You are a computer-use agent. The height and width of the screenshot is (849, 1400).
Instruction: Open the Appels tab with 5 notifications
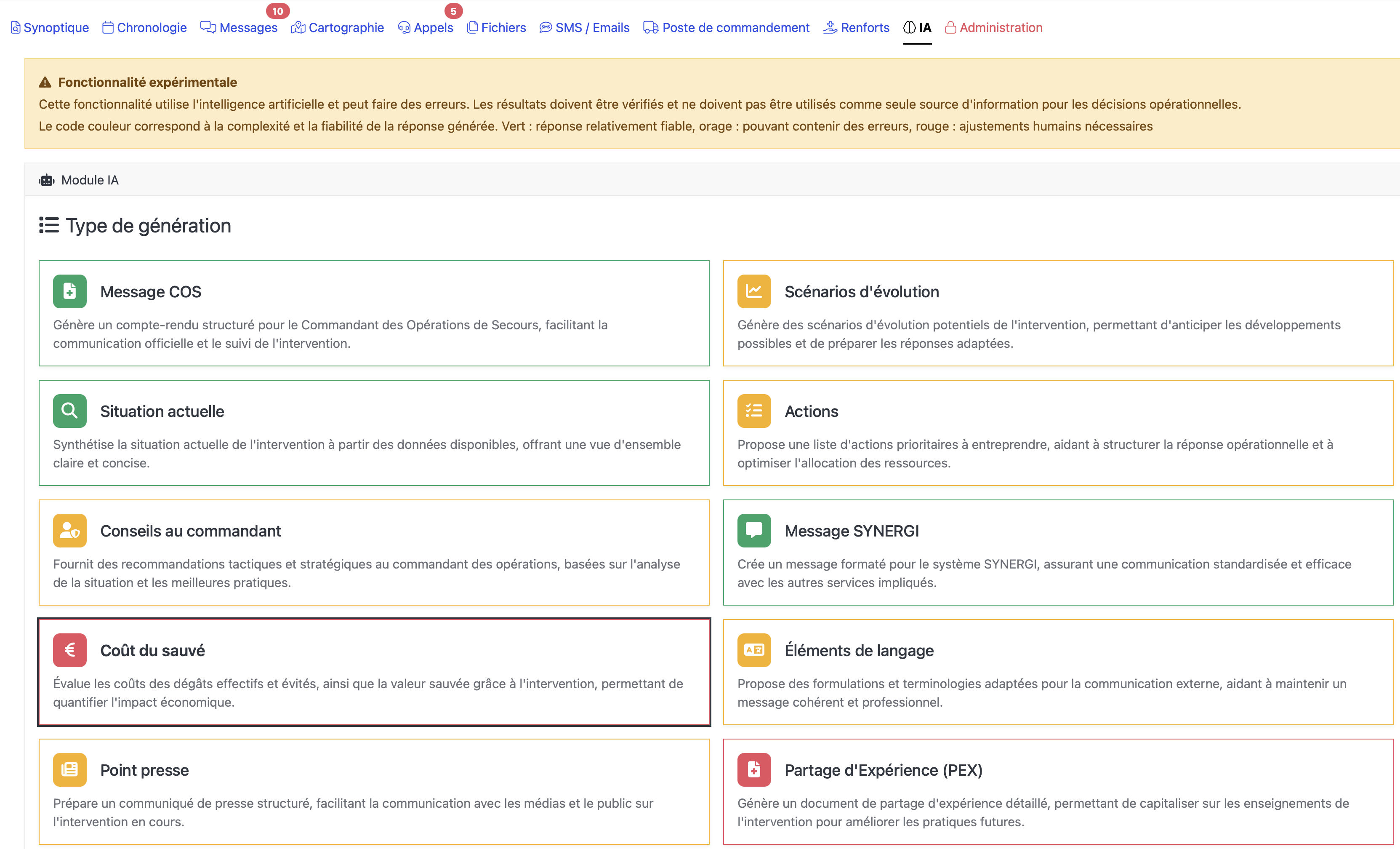(425, 27)
